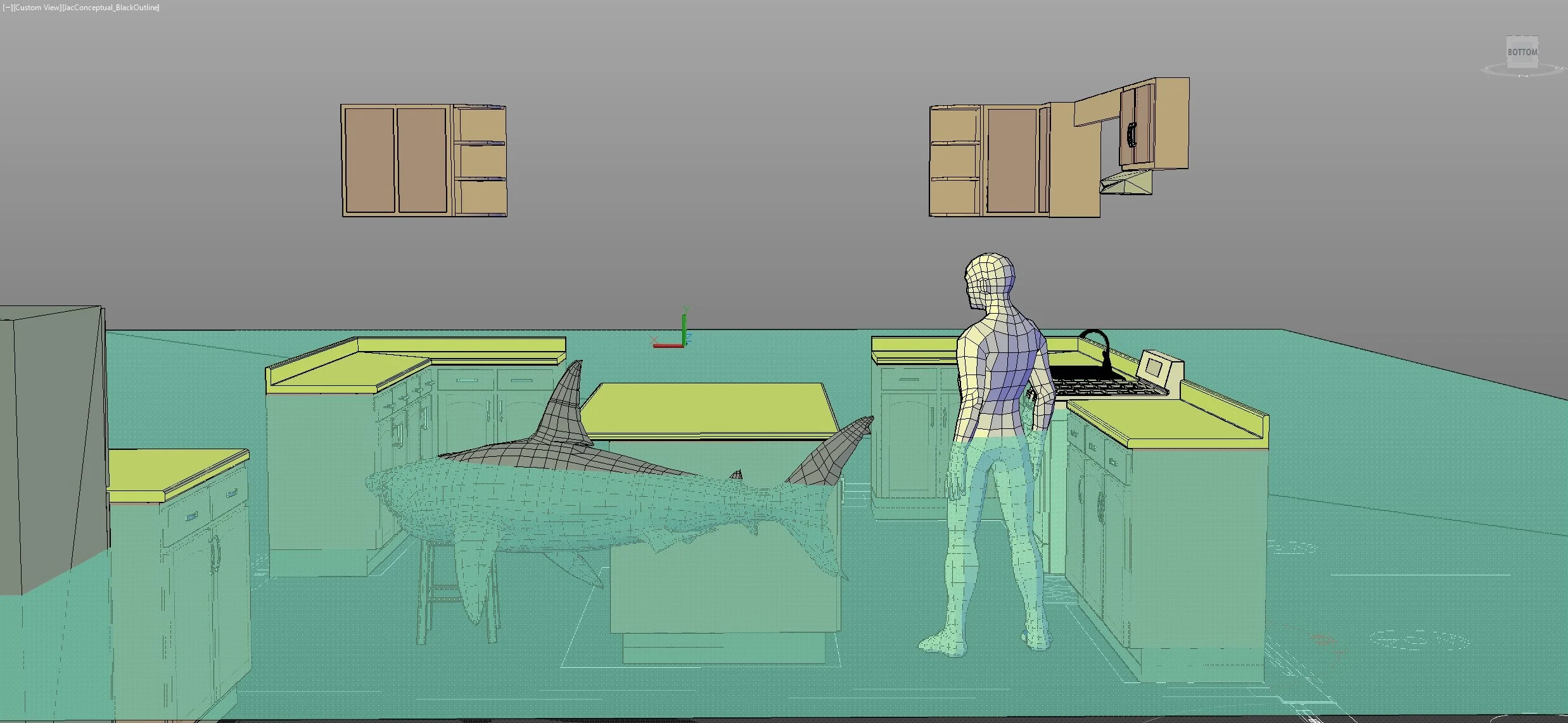Image resolution: width=1568 pixels, height=723 pixels.
Task: Select the right wall cabinet with open shelves
Action: [x=1014, y=161]
